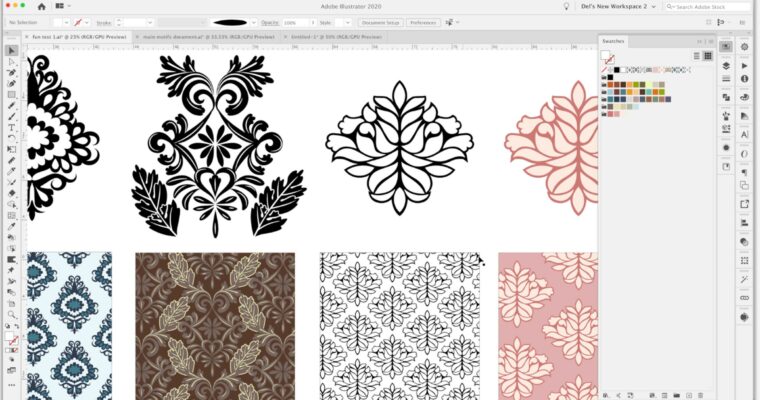Click the Document Setup button
This screenshot has width=760, height=400.
click(380, 22)
